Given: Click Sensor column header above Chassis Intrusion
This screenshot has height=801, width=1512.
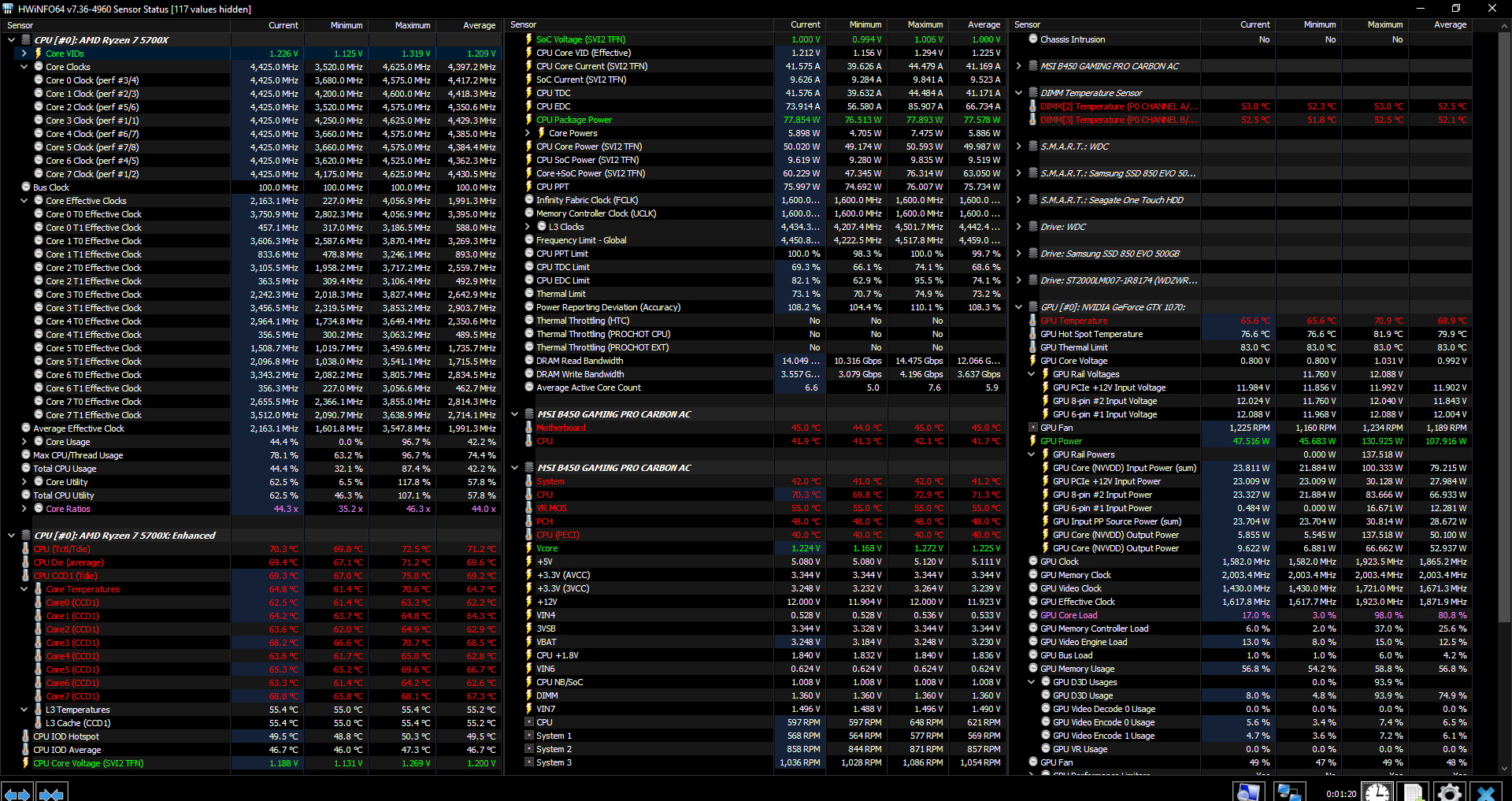Looking at the screenshot, I should [x=1105, y=25].
